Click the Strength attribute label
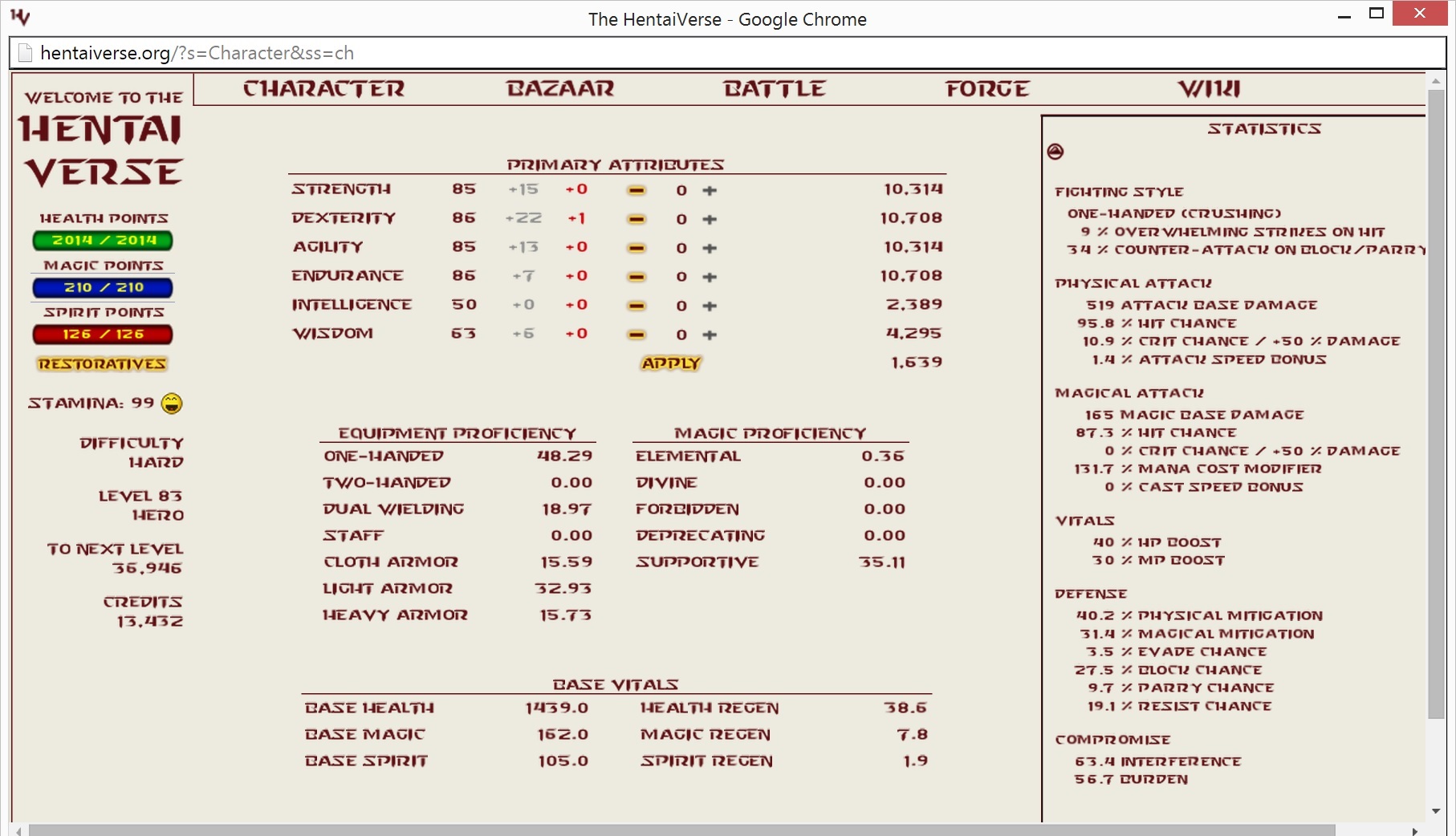1456x836 pixels. pos(341,189)
